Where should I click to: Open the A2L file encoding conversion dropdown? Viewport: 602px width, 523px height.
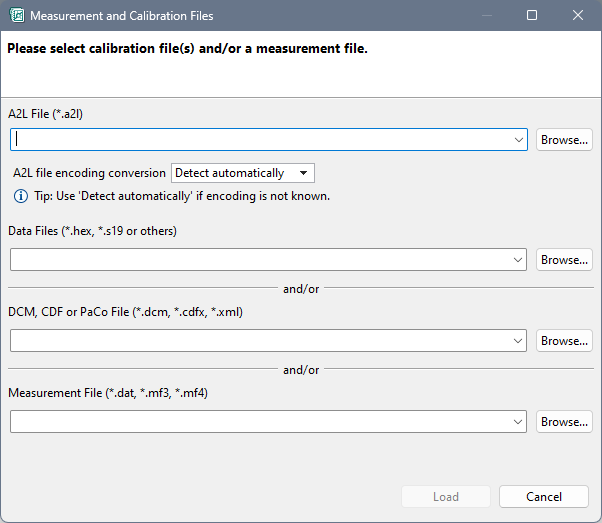point(243,173)
